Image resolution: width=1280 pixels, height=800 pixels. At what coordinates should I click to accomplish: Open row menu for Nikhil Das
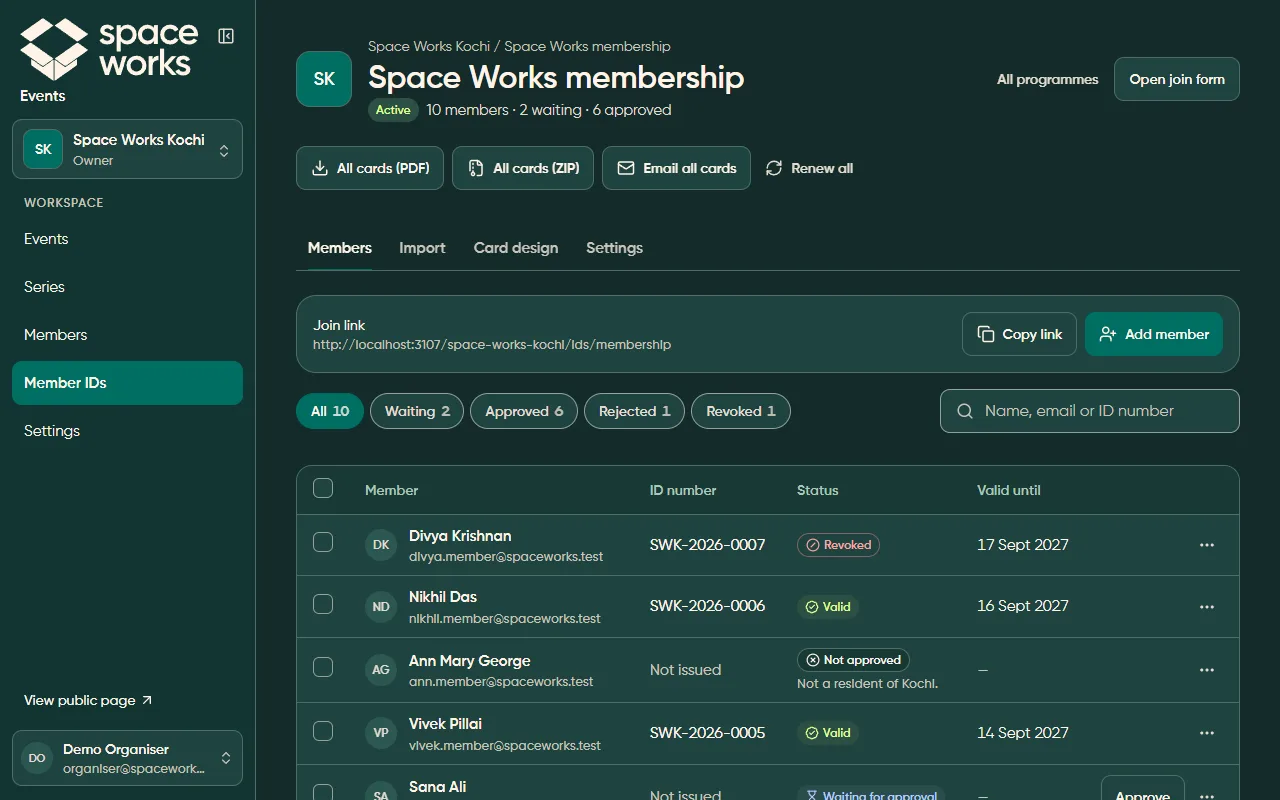point(1207,607)
